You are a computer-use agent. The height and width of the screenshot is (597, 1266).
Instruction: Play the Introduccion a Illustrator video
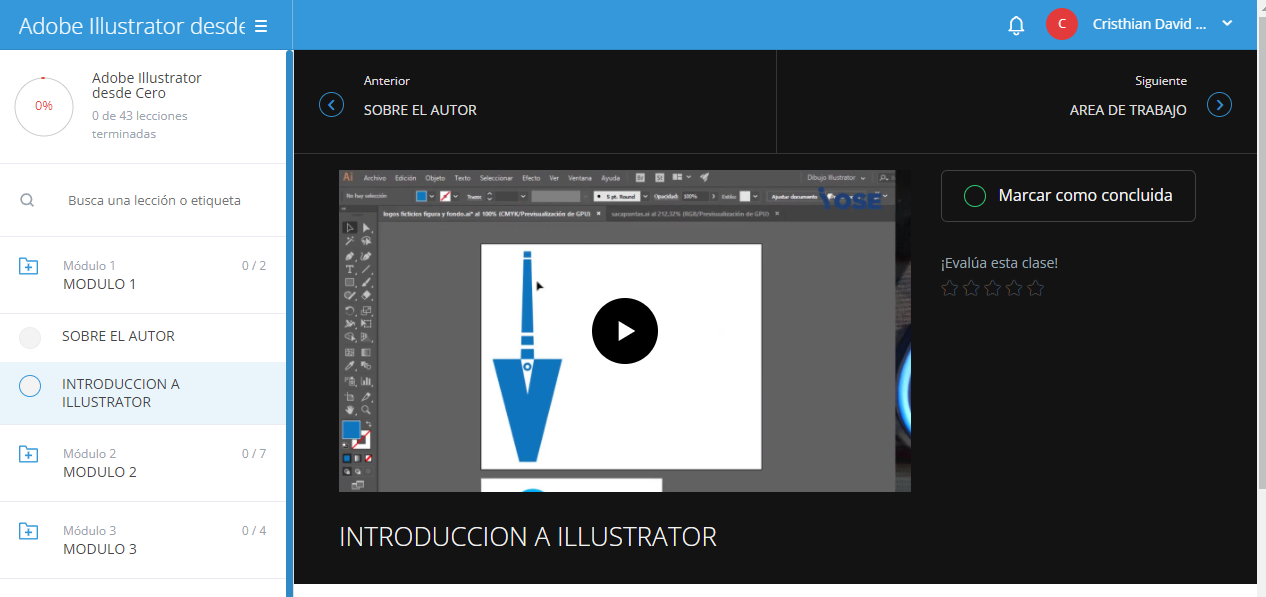pyautogui.click(x=624, y=330)
